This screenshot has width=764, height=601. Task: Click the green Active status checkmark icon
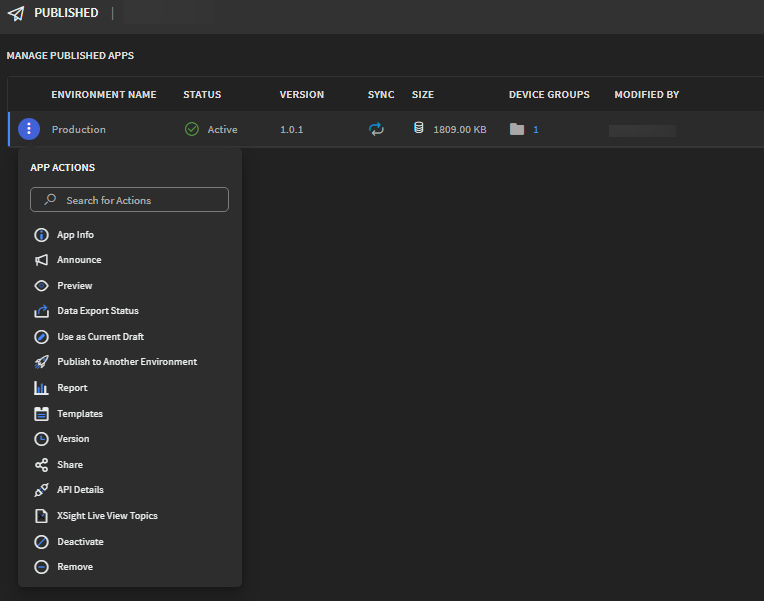(x=192, y=129)
